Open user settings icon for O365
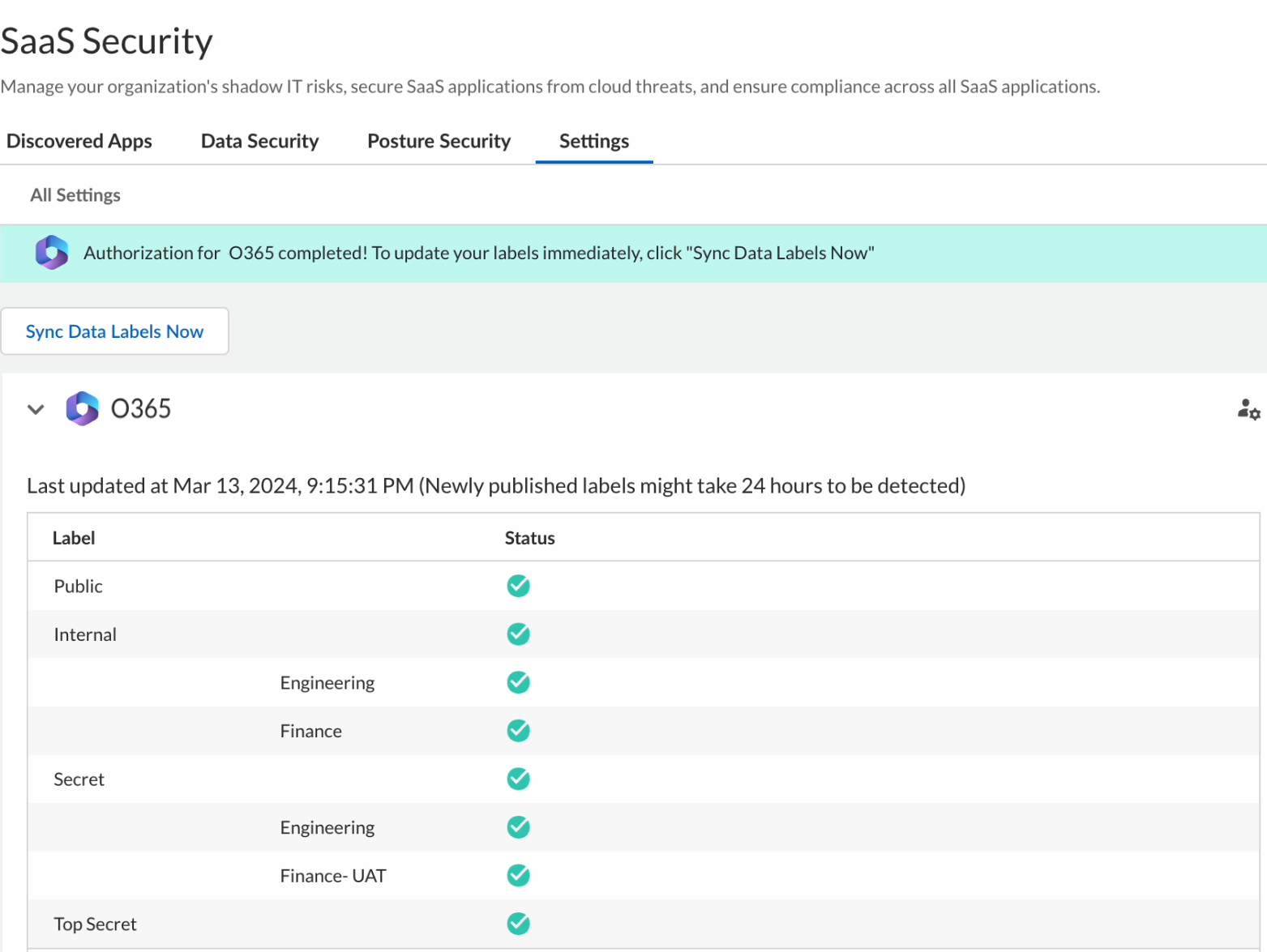Screen dimensions: 1267x952 [1248, 409]
